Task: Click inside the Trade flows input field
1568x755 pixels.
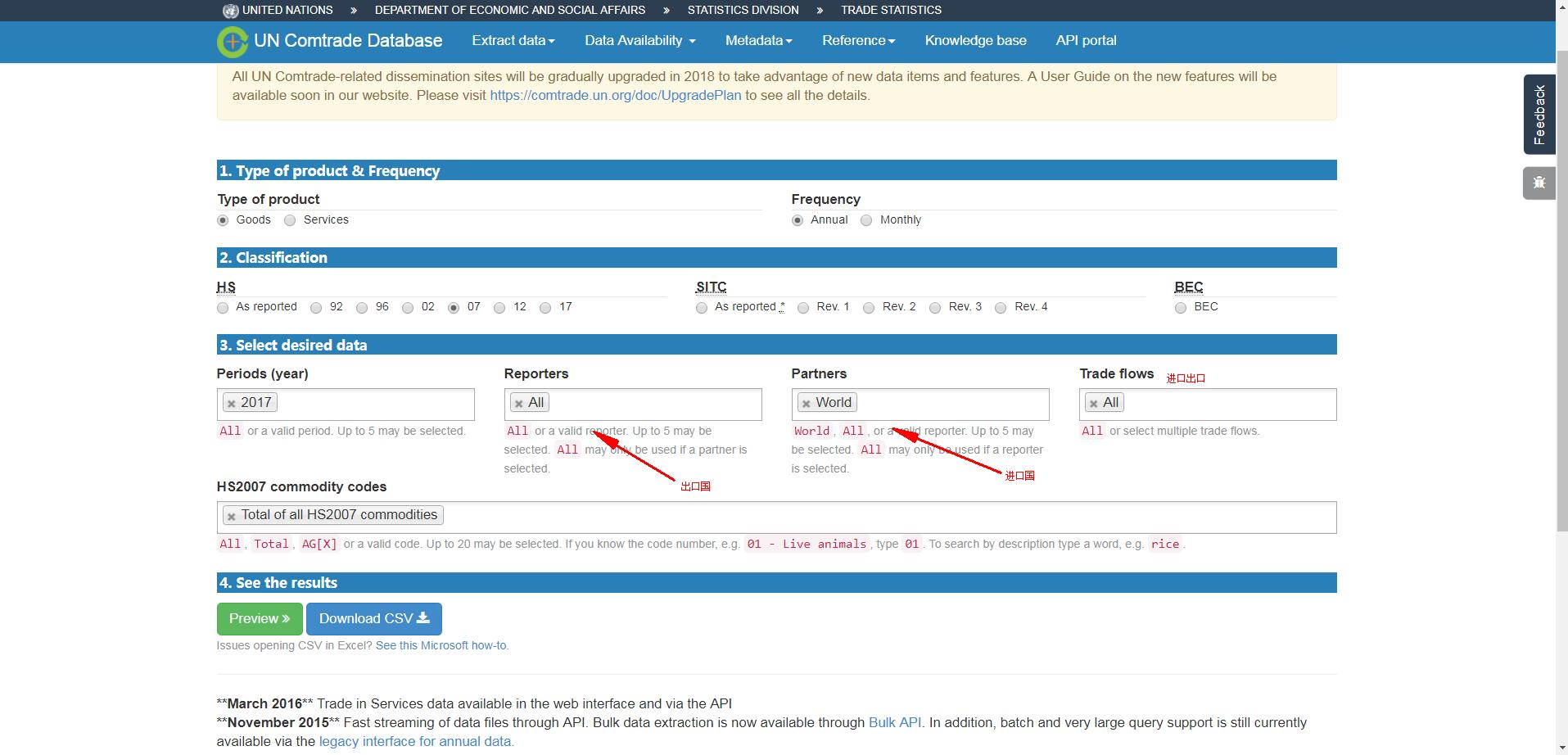Action: coord(1208,405)
